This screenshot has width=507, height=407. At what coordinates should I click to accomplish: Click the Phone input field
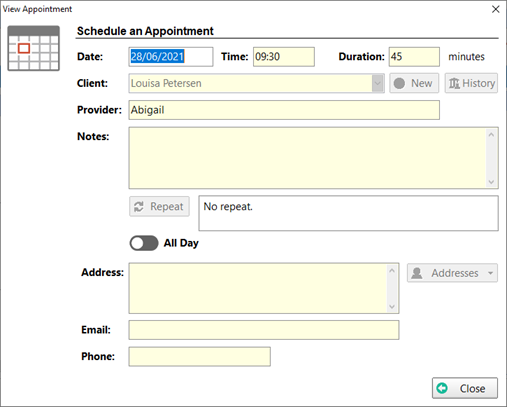coord(199,357)
